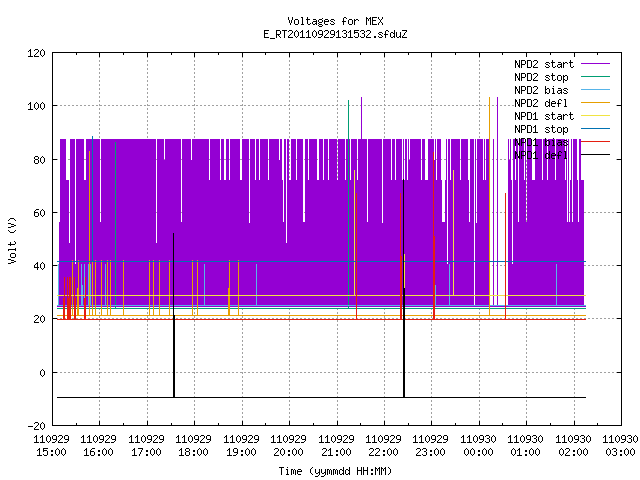Viewport: 640px width, 480px height.
Task: Click the chart title 'Voltages for MEX'
Action: click(x=335, y=21)
